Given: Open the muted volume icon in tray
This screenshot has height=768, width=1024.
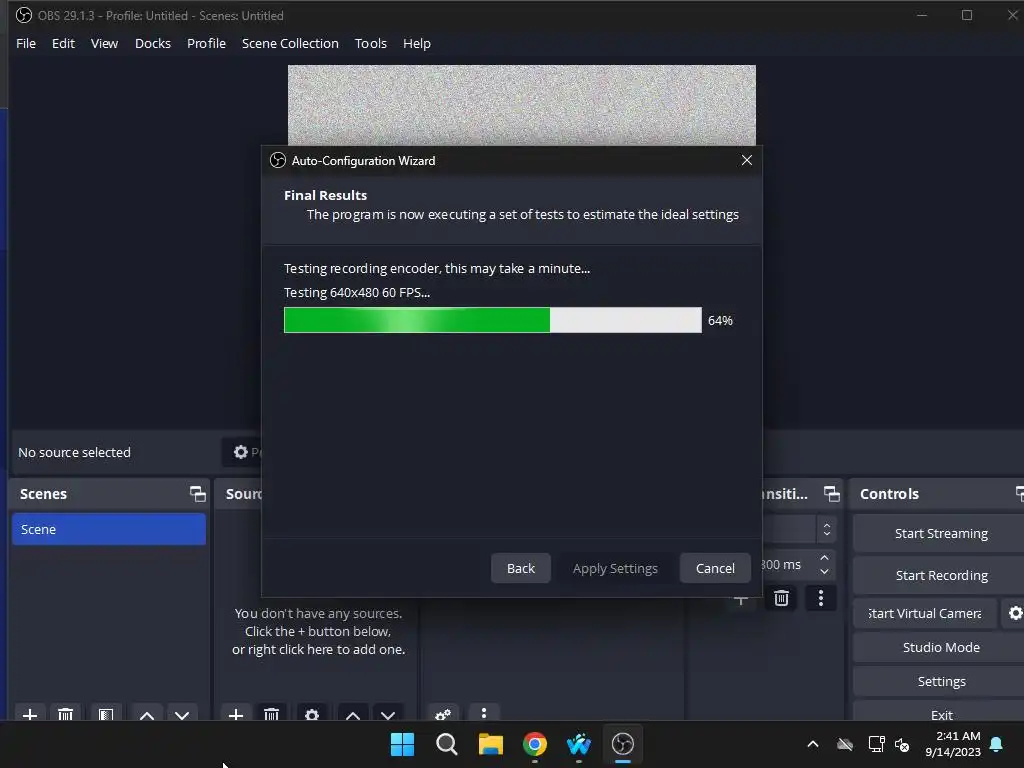Looking at the screenshot, I should pos(902,744).
